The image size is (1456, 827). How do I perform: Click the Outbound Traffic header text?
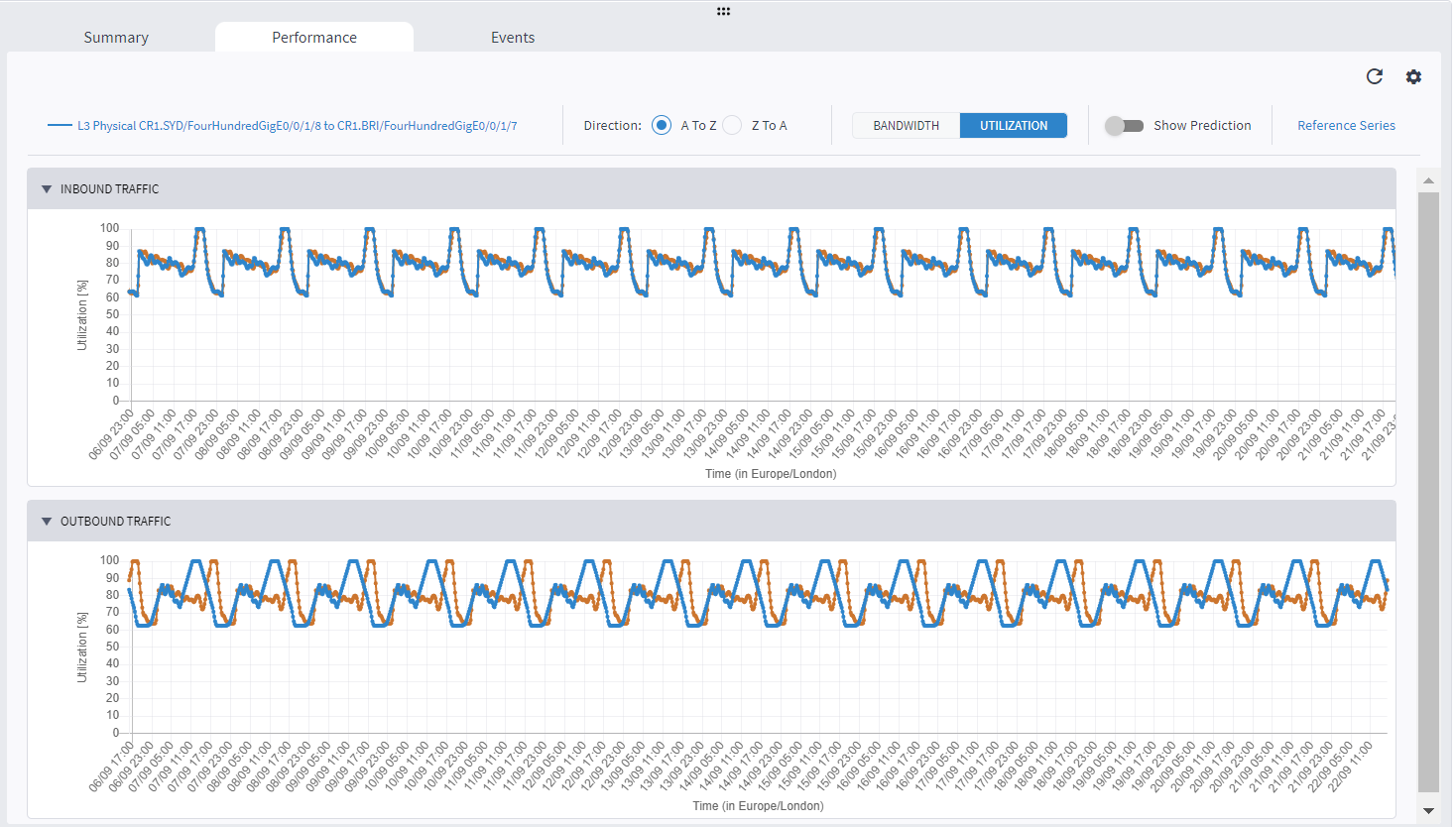pos(115,521)
